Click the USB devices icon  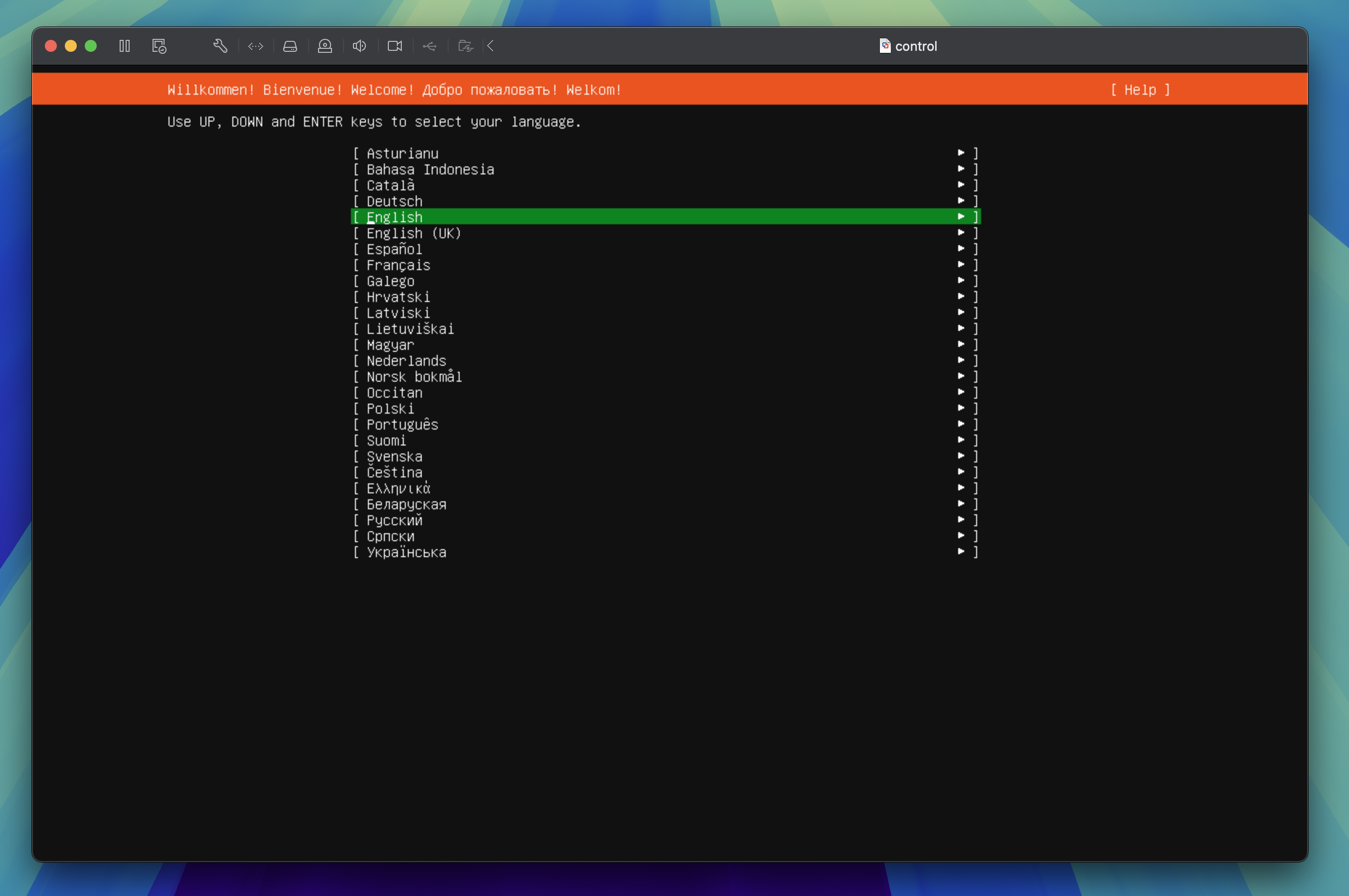click(x=430, y=46)
